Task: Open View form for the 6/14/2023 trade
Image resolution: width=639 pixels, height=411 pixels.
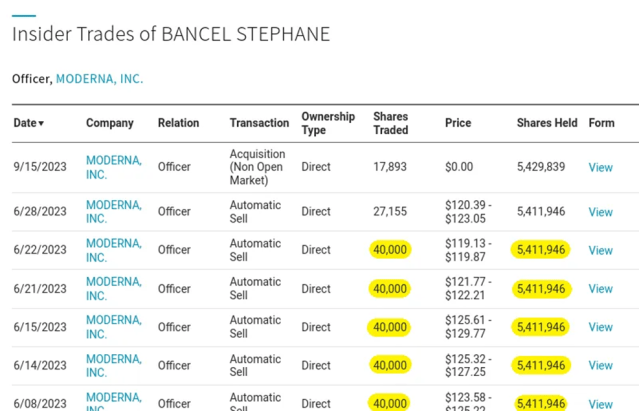Action: (x=600, y=366)
